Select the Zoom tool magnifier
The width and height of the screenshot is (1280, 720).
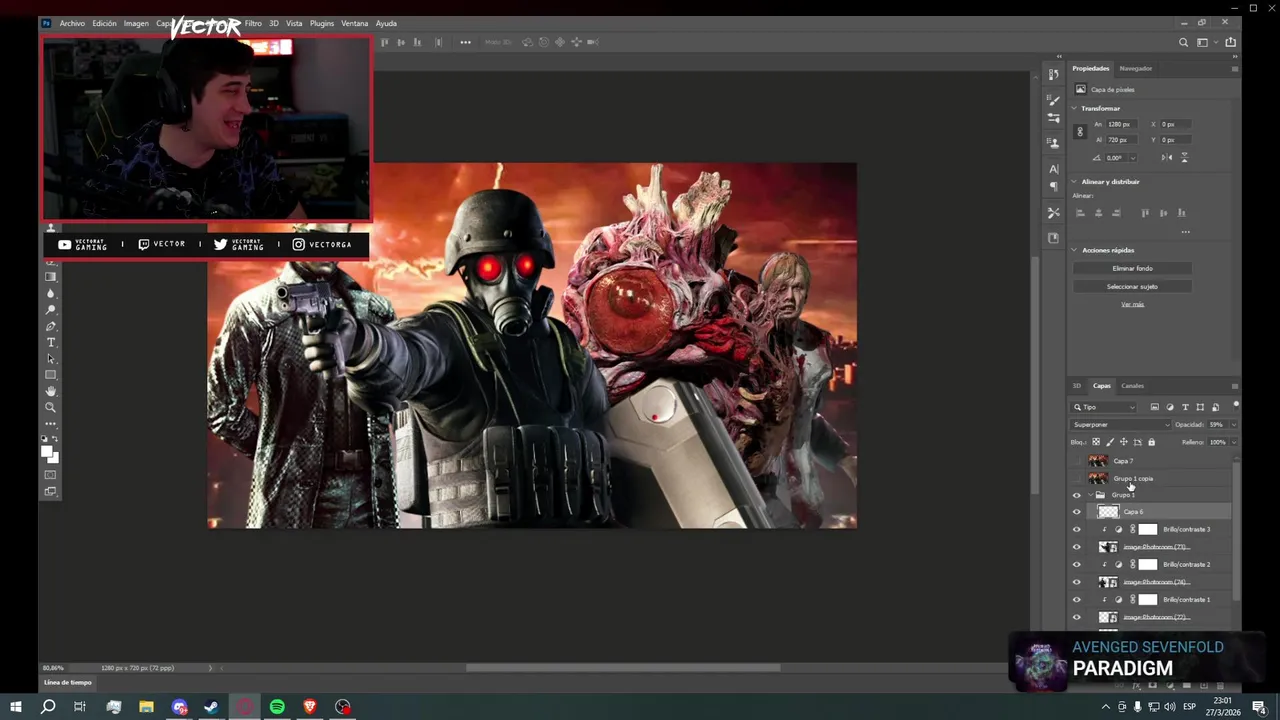pos(51,407)
